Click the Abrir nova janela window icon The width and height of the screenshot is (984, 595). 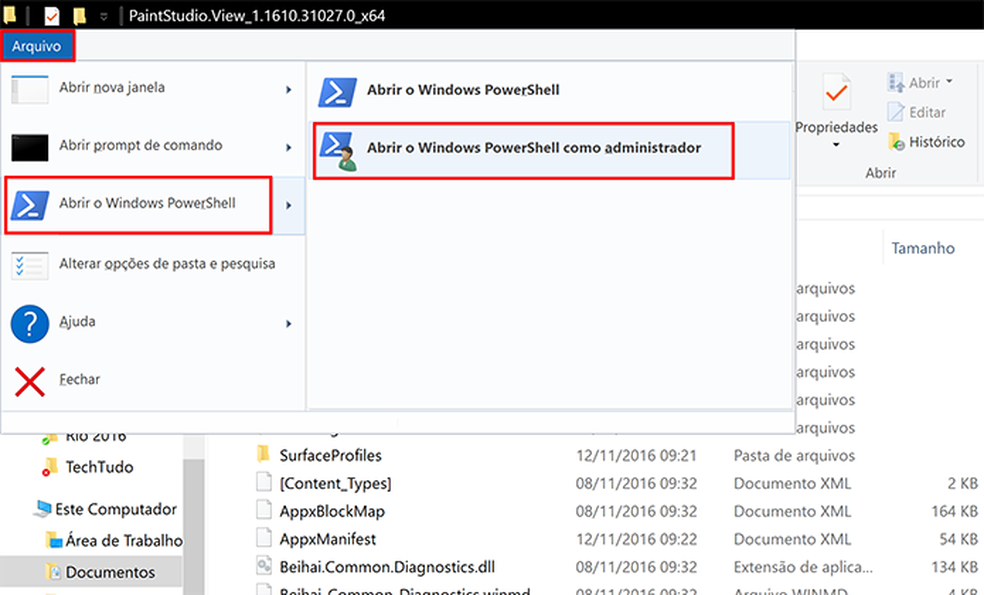click(29, 89)
